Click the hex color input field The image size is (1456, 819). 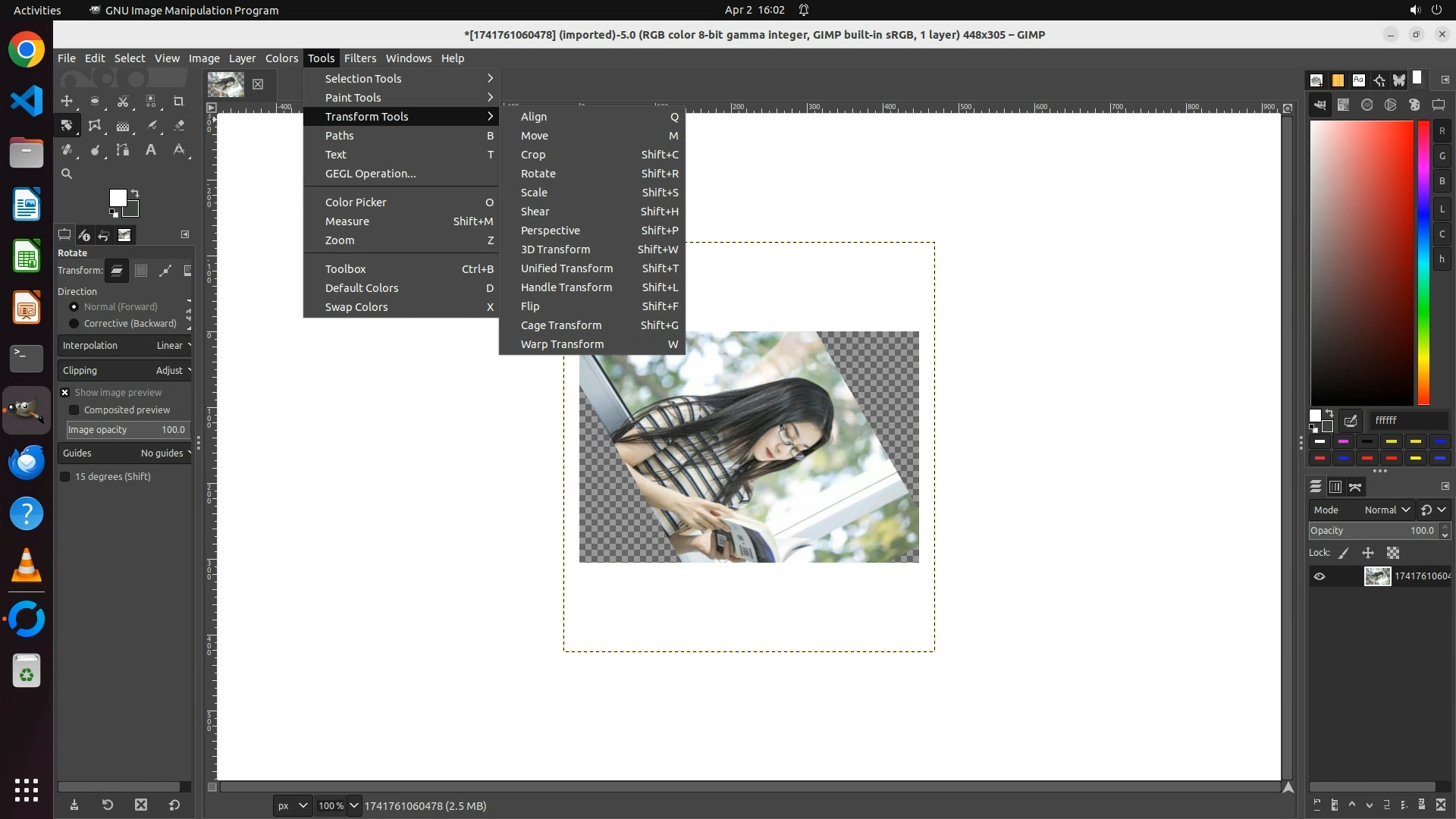point(1407,420)
